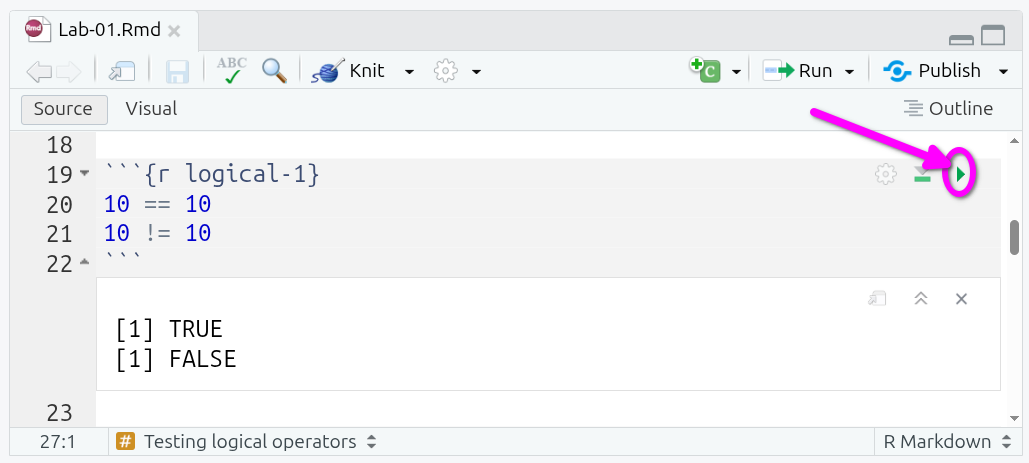Open chunk options gear for logical-1

pos(885,175)
